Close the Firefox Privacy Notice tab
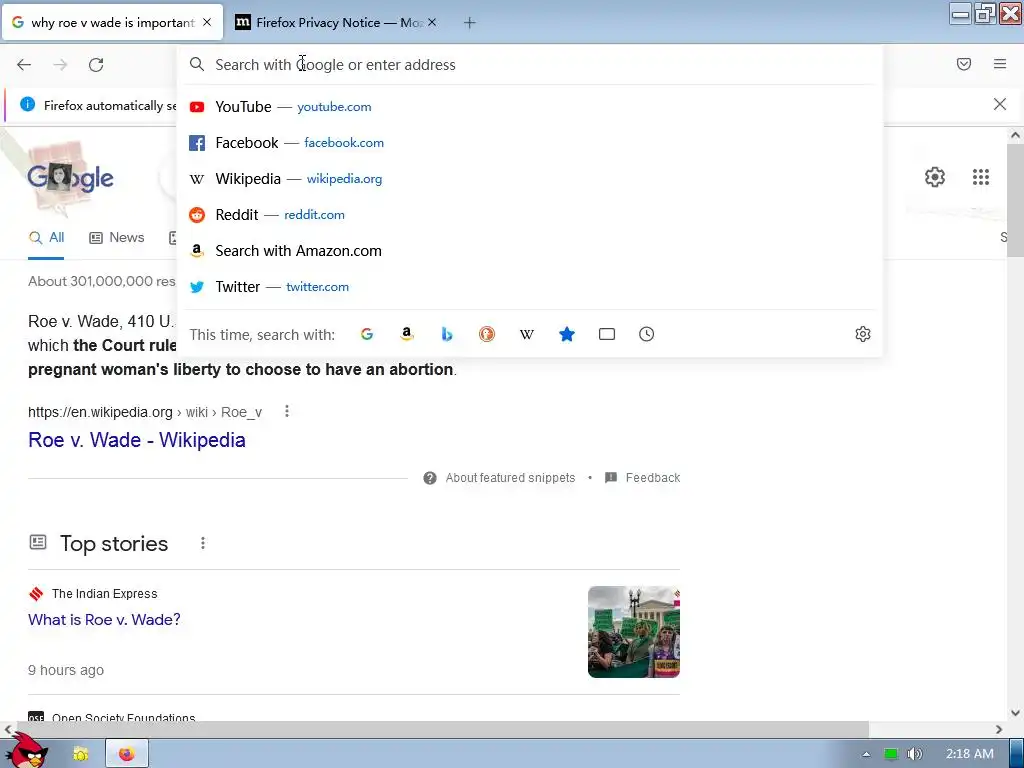1024x768 pixels. (432, 22)
